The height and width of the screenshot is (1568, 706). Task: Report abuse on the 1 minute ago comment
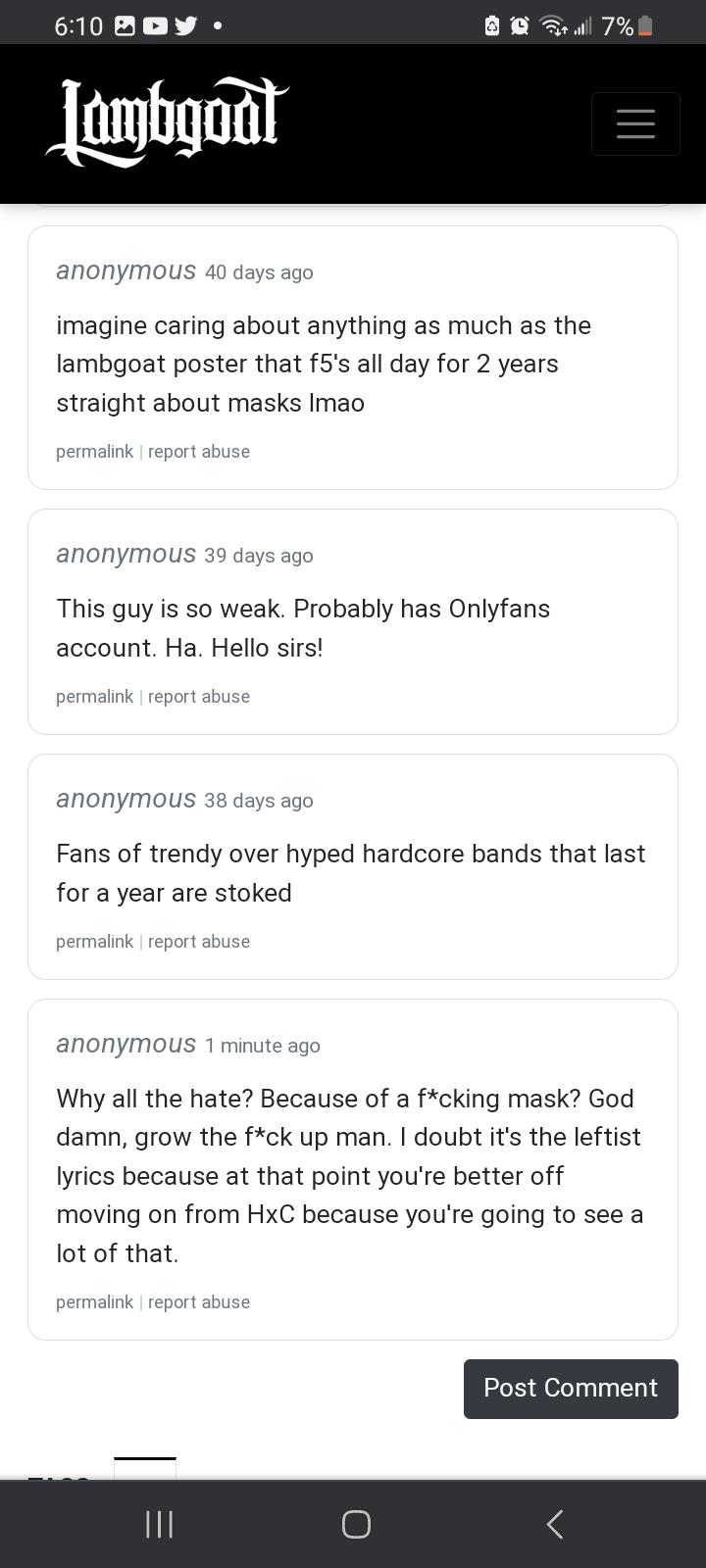(x=199, y=1302)
